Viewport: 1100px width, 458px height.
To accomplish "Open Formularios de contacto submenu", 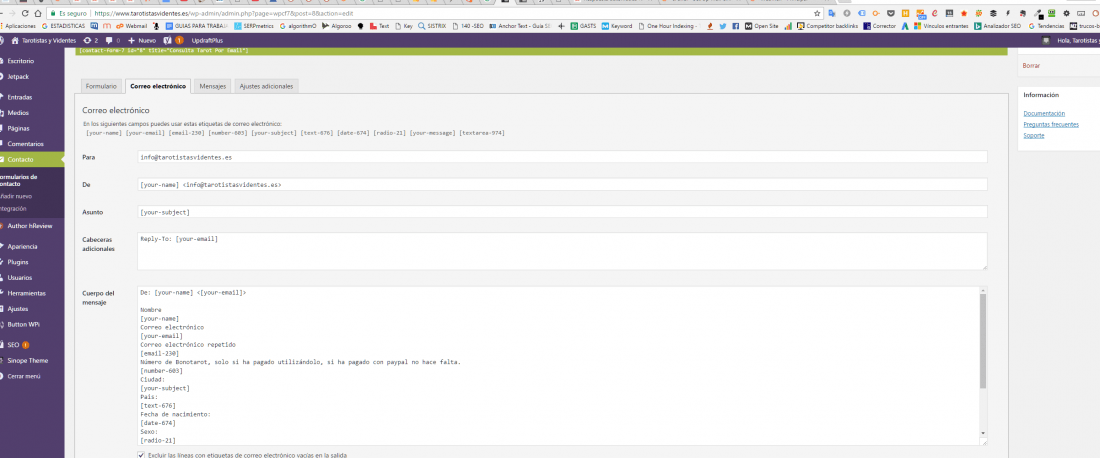I will point(19,180).
